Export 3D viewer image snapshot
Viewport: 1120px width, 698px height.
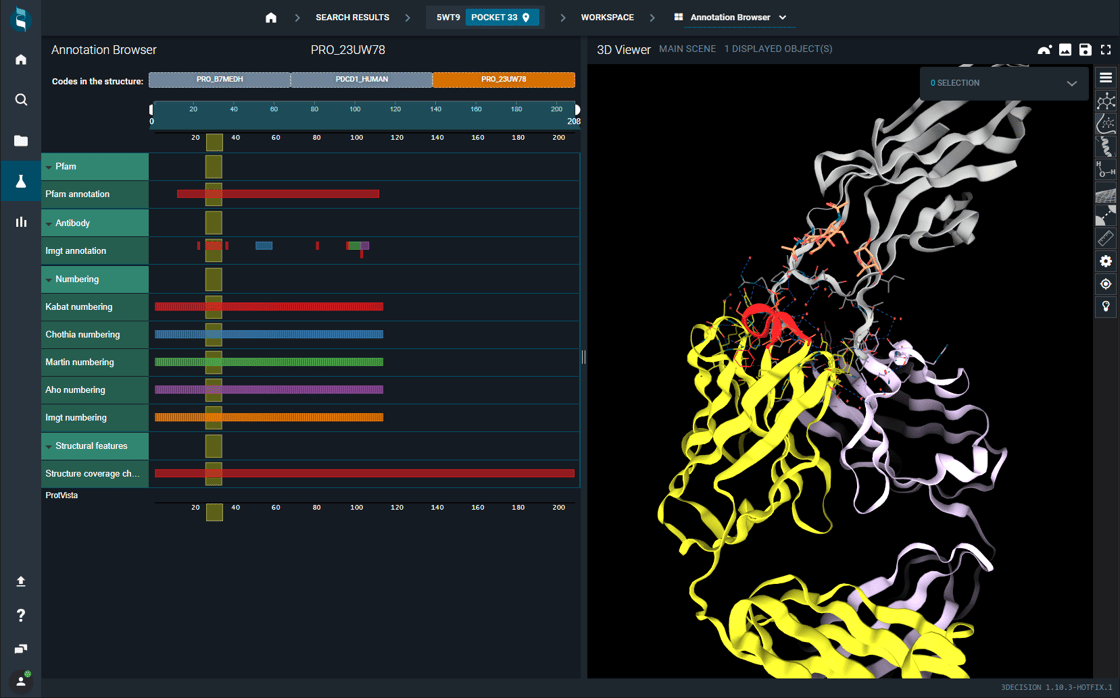pos(1065,49)
